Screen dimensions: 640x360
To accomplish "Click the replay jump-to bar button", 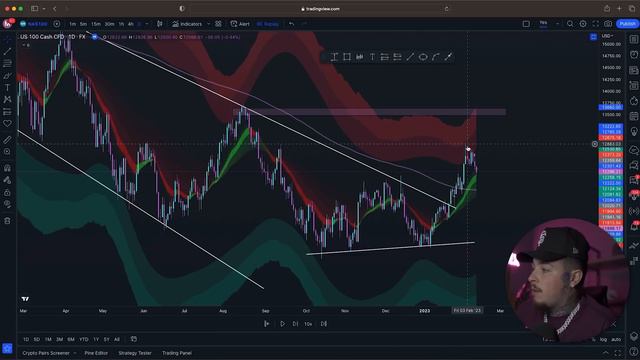I will (x=267, y=324).
